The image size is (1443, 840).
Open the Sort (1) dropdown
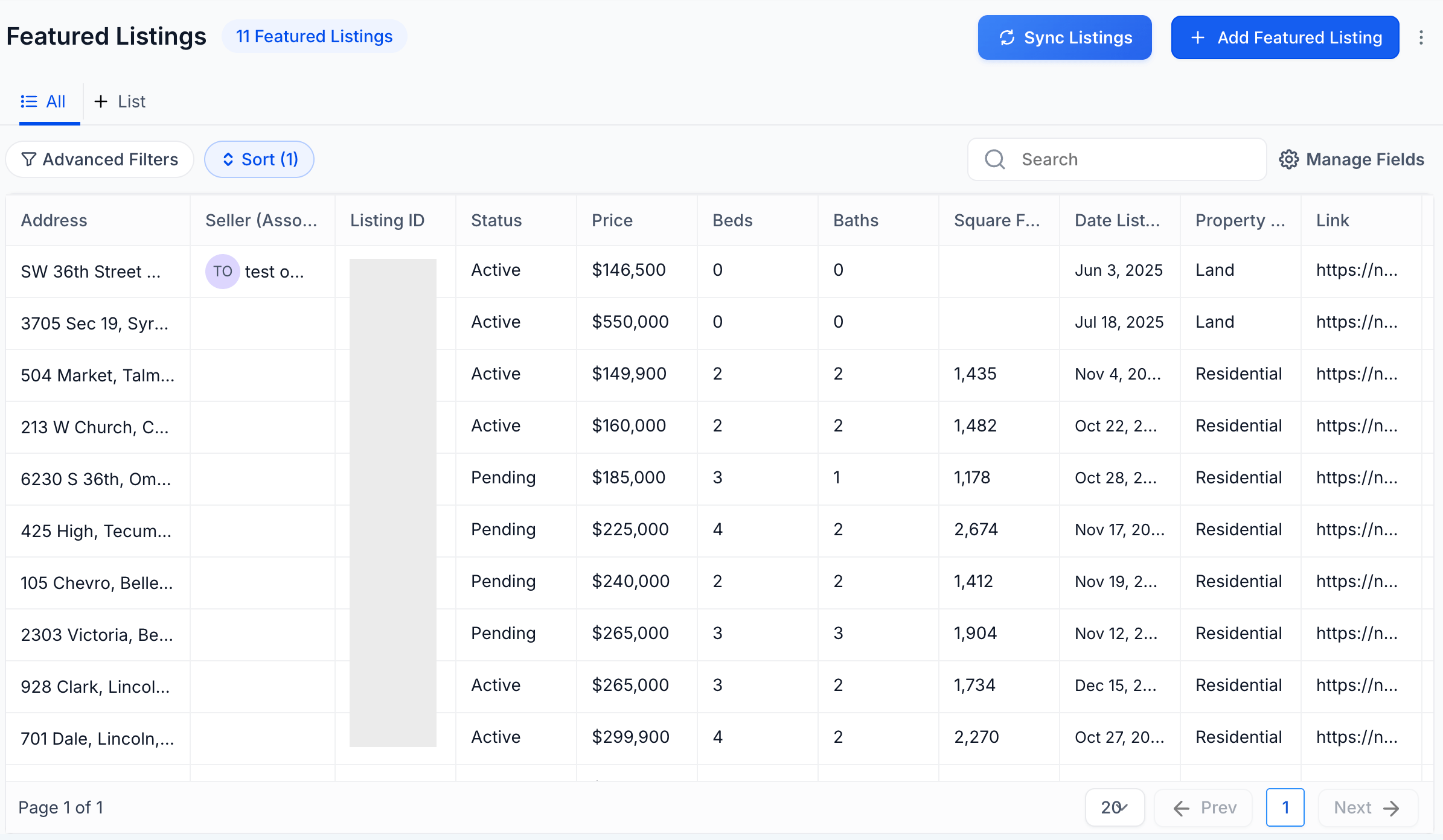pos(259,159)
